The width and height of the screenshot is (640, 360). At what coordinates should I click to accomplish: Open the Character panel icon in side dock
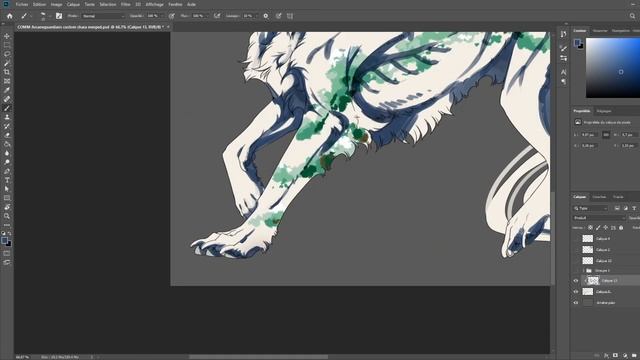(564, 72)
